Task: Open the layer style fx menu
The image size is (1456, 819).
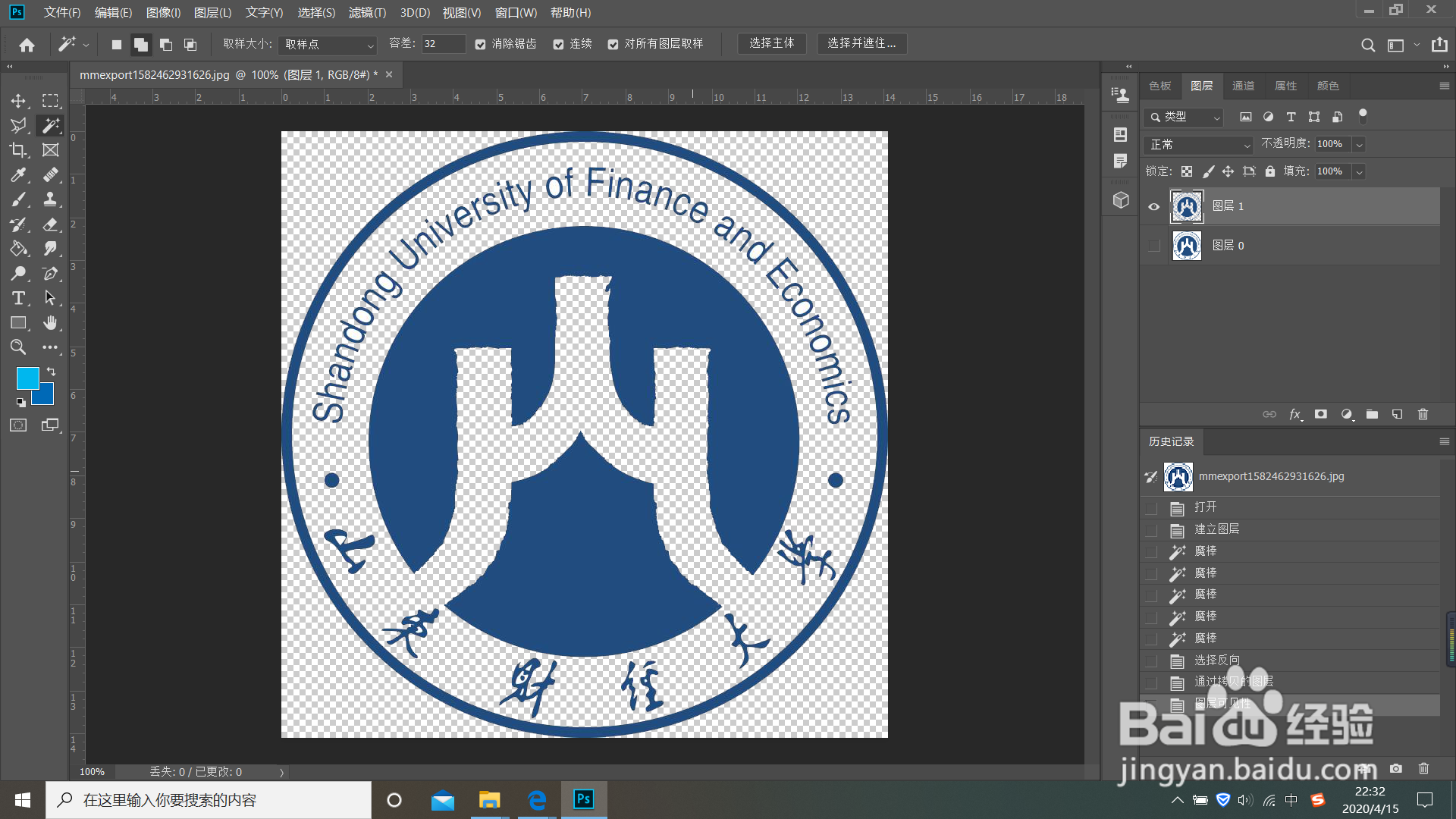Action: (1295, 414)
